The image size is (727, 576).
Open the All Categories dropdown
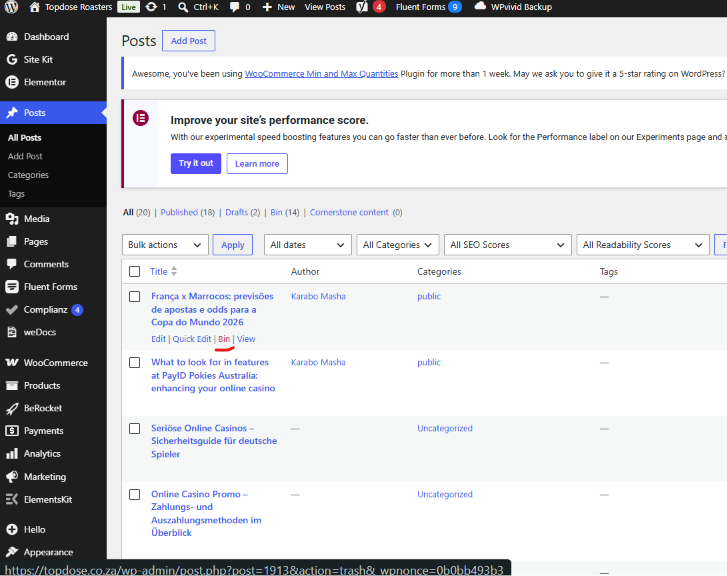point(398,245)
